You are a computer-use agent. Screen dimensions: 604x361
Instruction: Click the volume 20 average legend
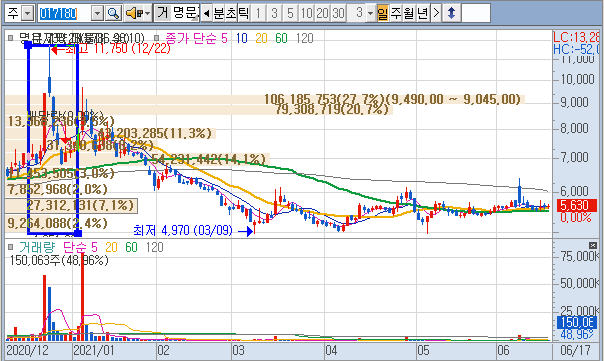point(111,247)
